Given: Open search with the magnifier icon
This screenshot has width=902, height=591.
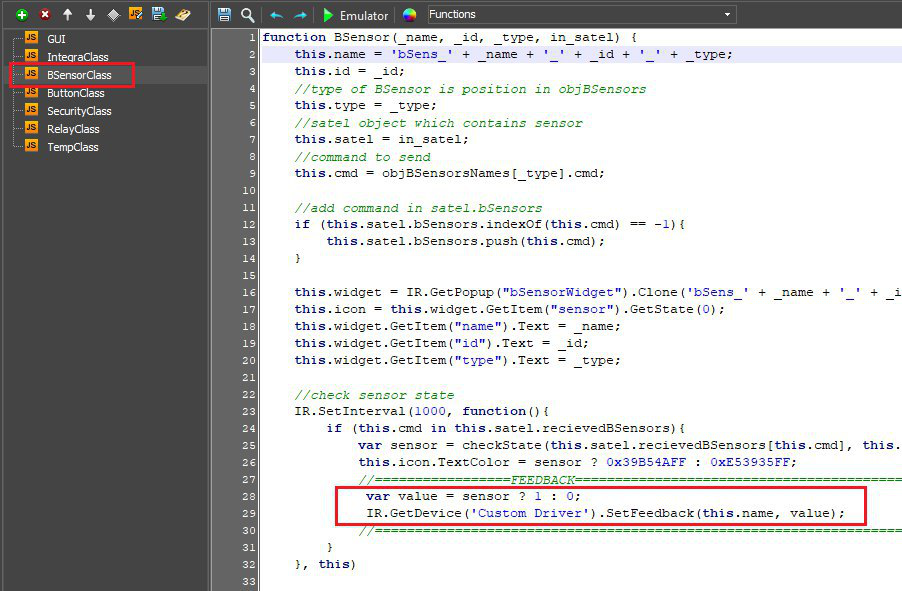Looking at the screenshot, I should (247, 15).
